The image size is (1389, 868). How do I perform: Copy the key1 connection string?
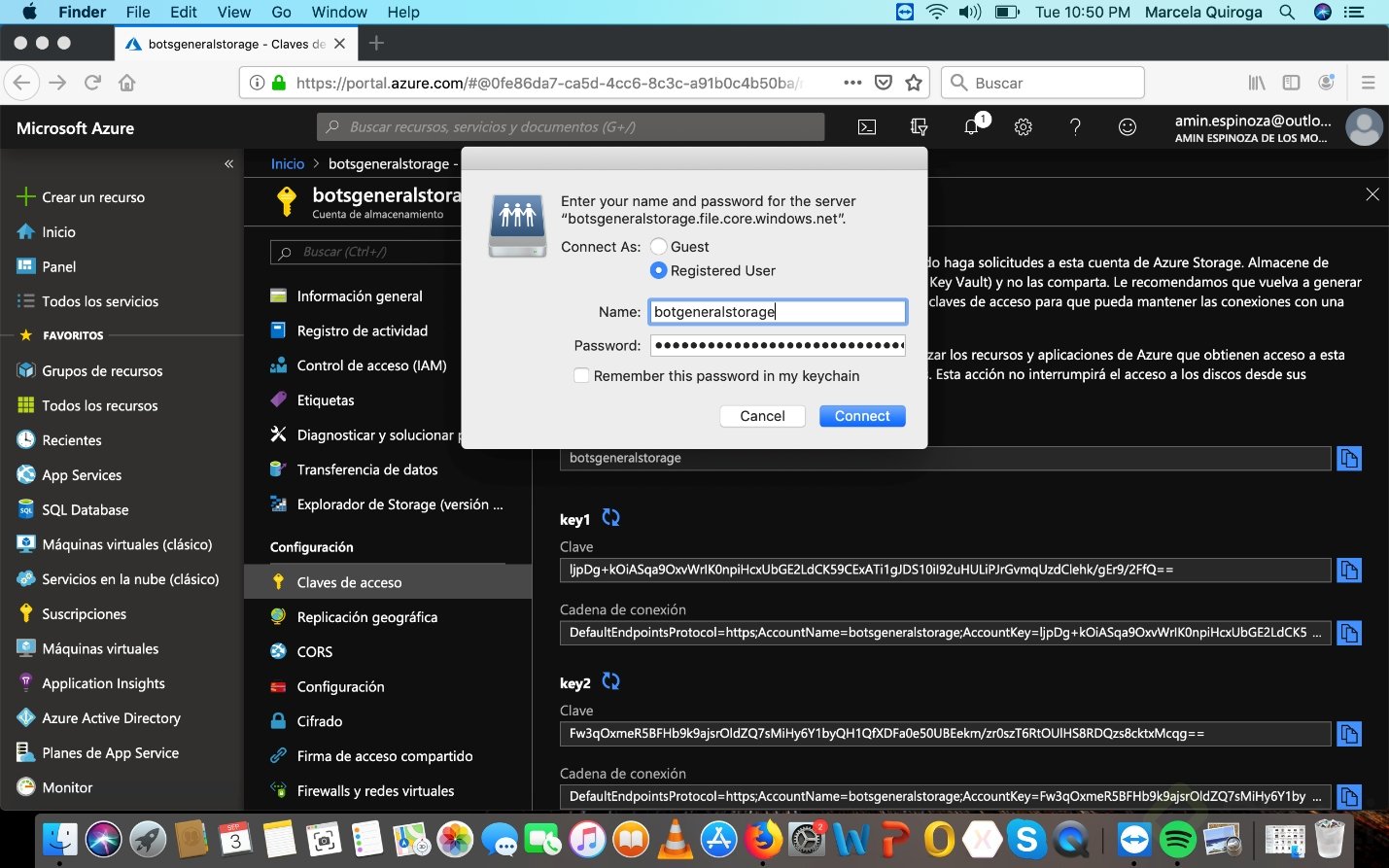pos(1349,633)
